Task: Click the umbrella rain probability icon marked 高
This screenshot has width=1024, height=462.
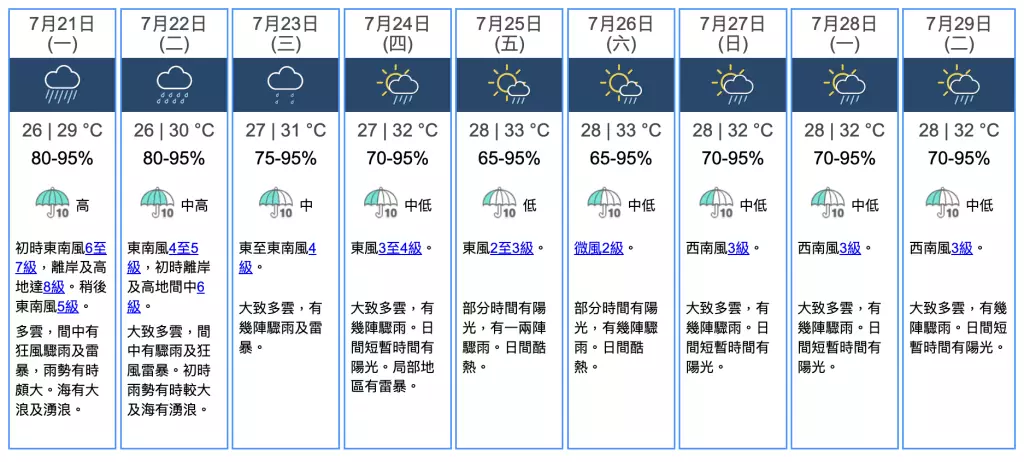Action: tap(52, 203)
